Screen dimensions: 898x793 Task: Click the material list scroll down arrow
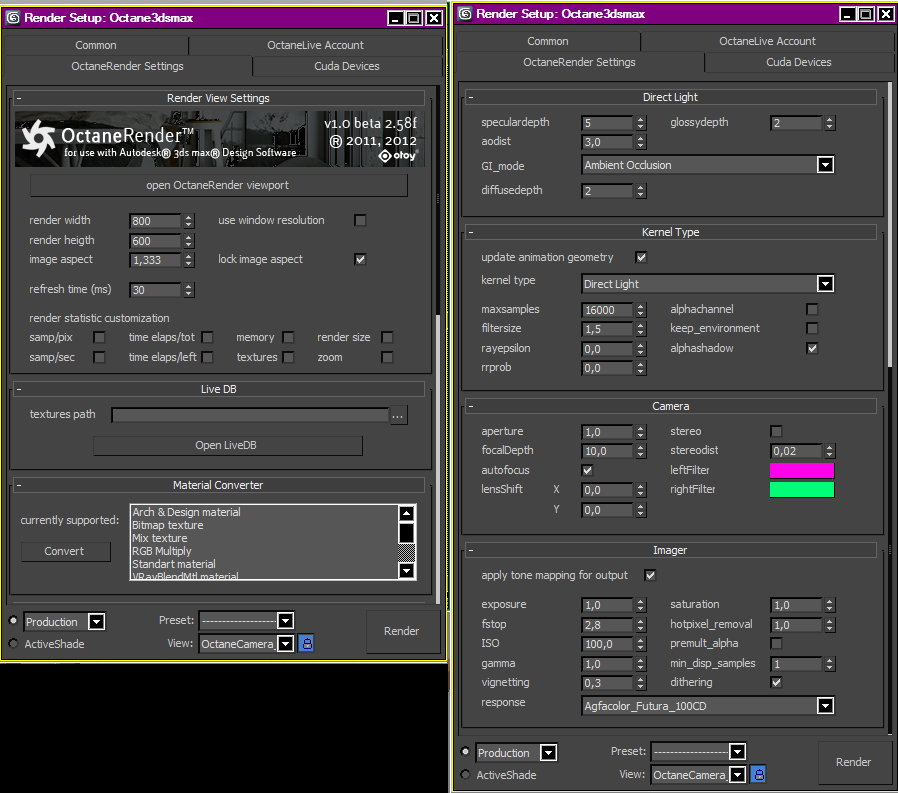click(407, 570)
